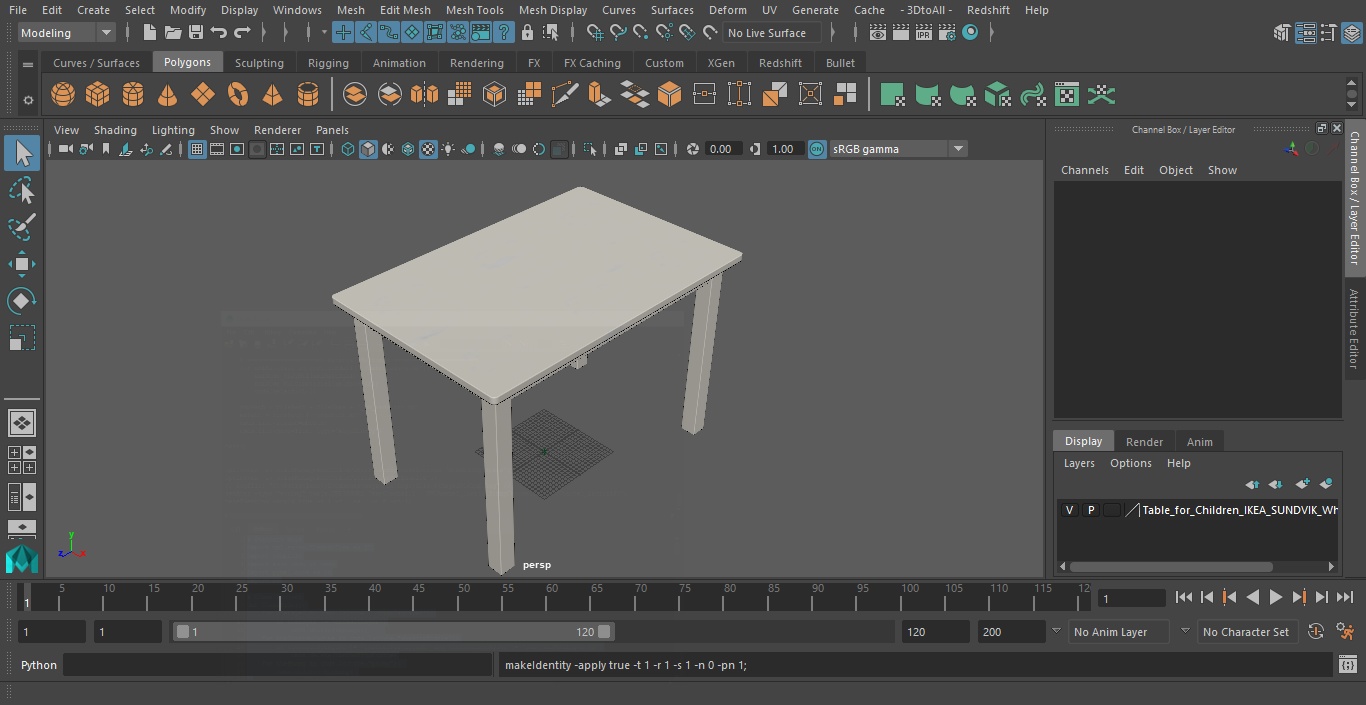
Task: Open the Redshift menu
Action: (988, 10)
